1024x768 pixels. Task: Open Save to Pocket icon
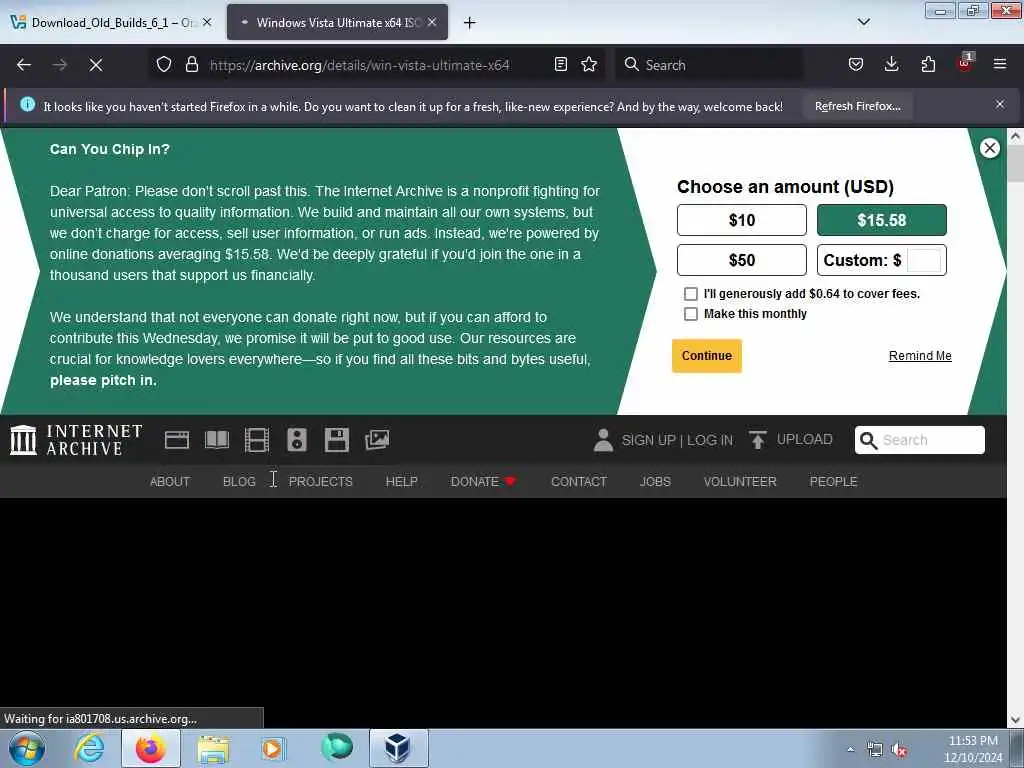(x=856, y=65)
